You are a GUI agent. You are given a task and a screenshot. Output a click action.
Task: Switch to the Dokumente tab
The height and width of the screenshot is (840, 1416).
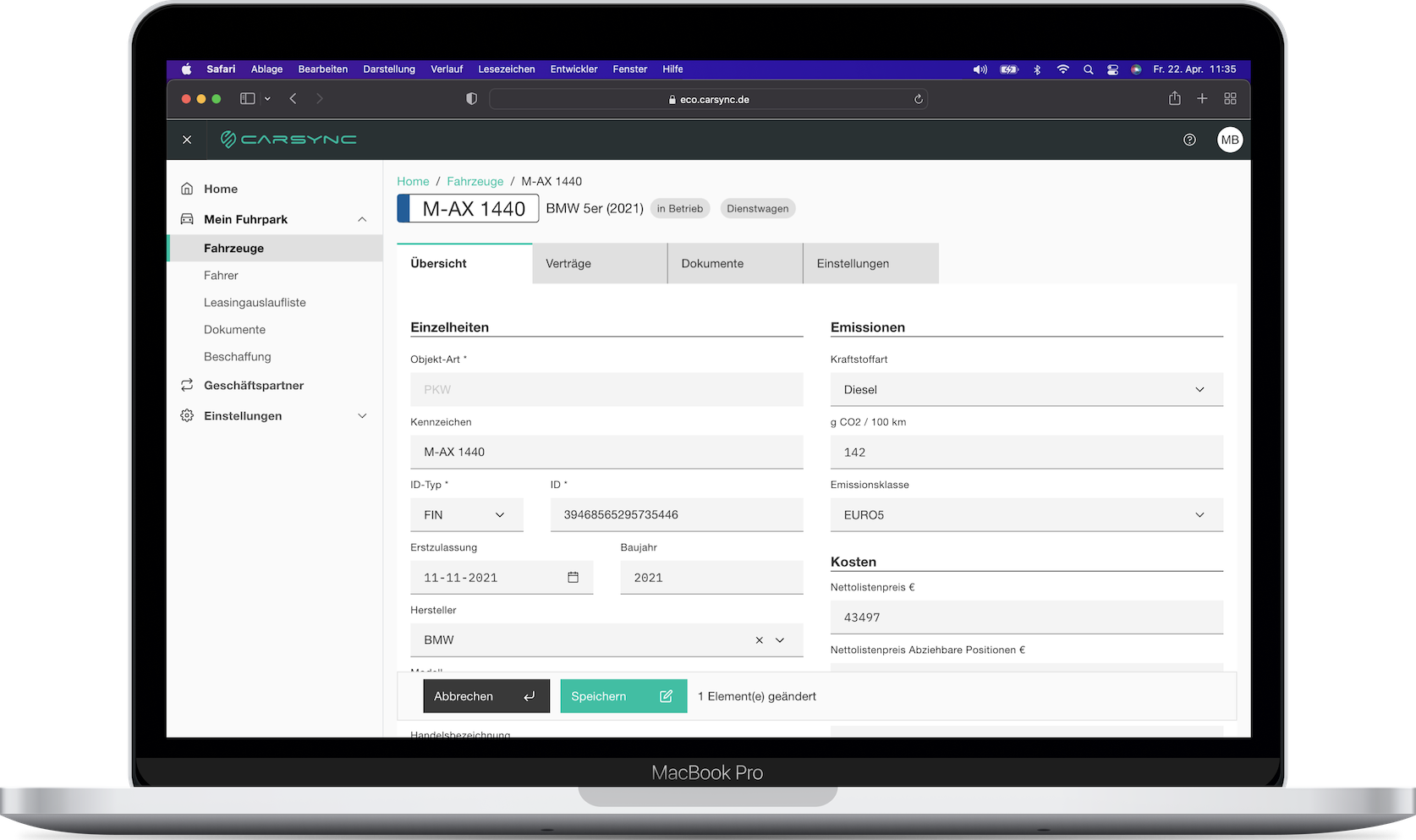[x=735, y=263]
